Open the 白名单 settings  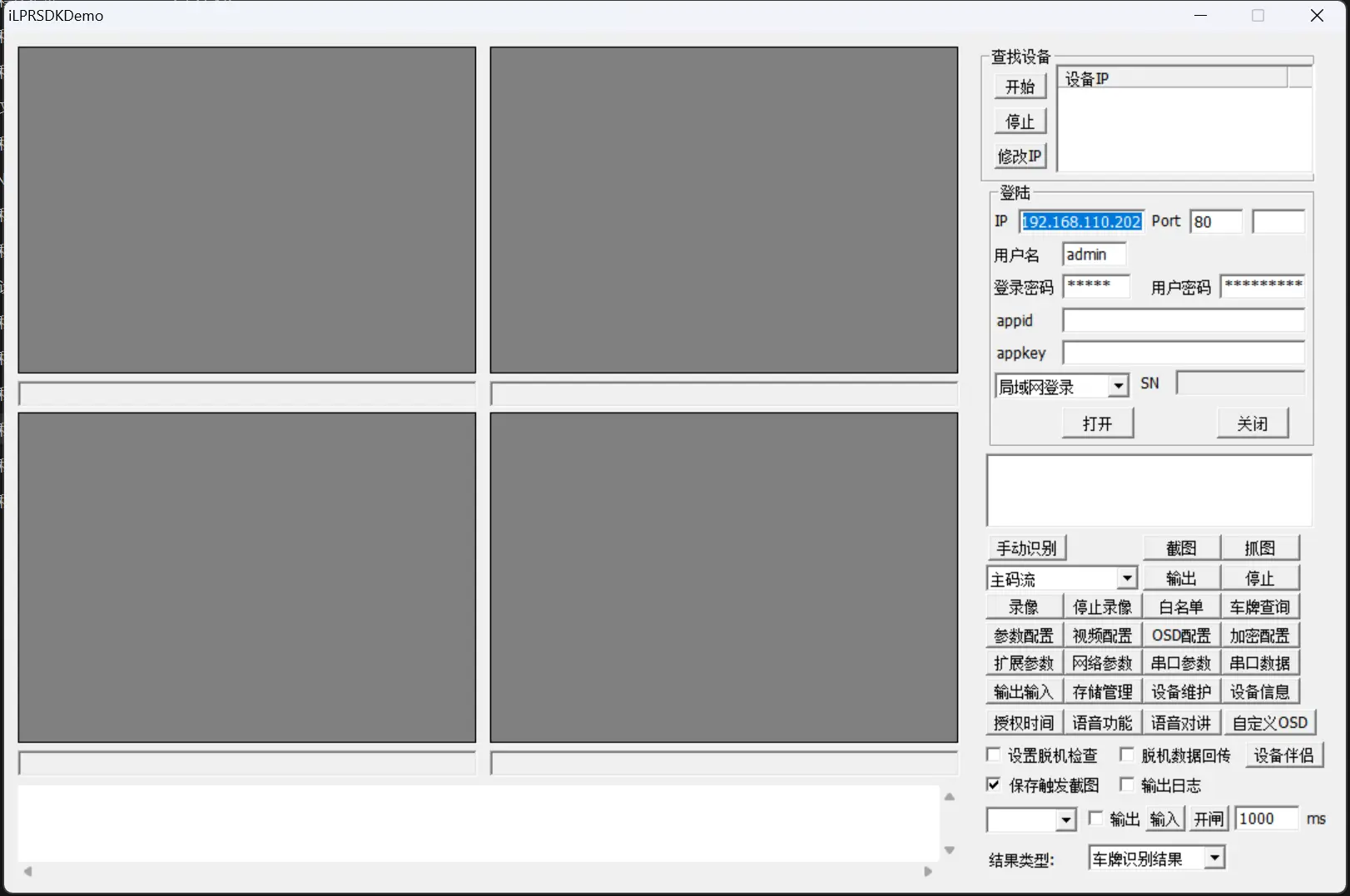(x=1180, y=607)
